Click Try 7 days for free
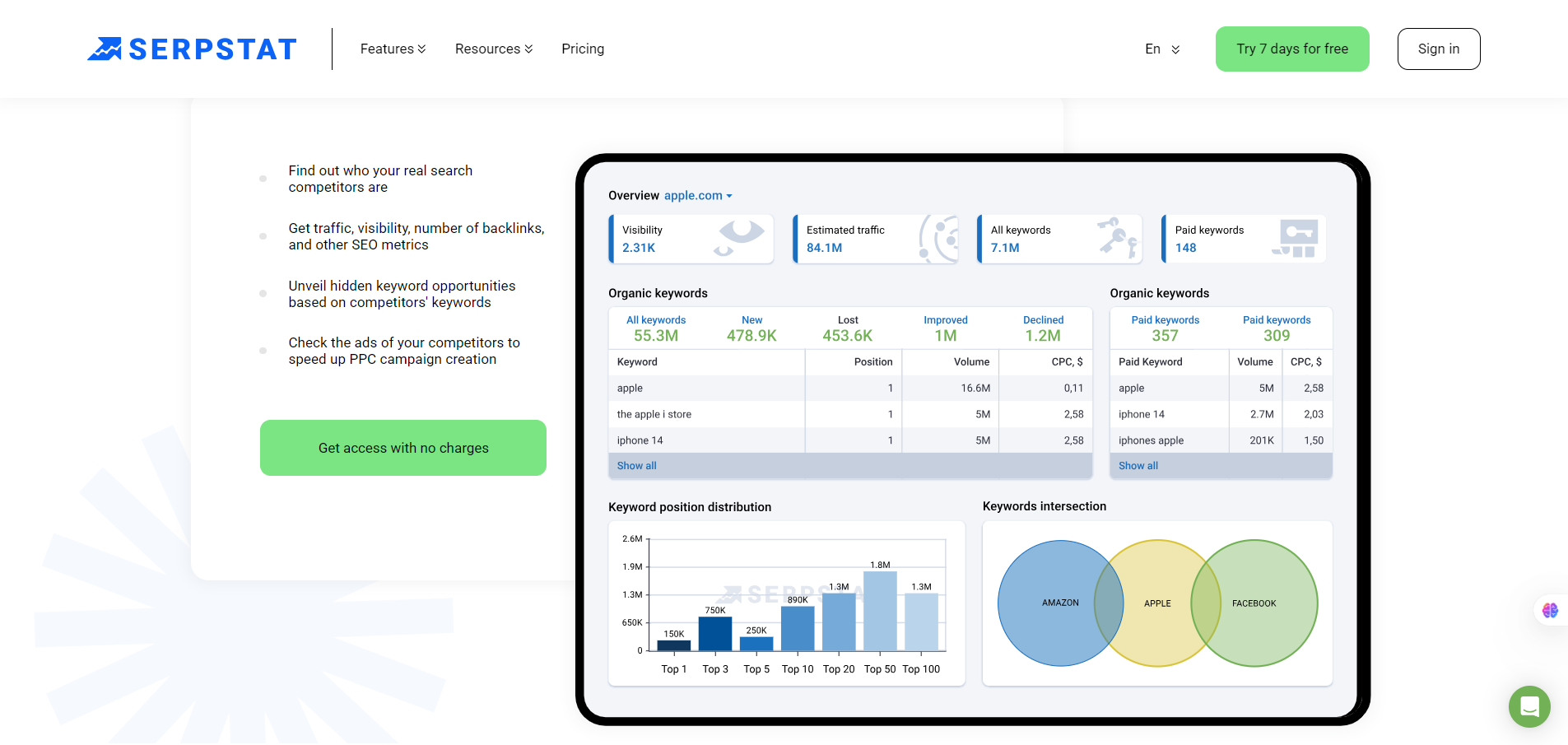 1292,49
